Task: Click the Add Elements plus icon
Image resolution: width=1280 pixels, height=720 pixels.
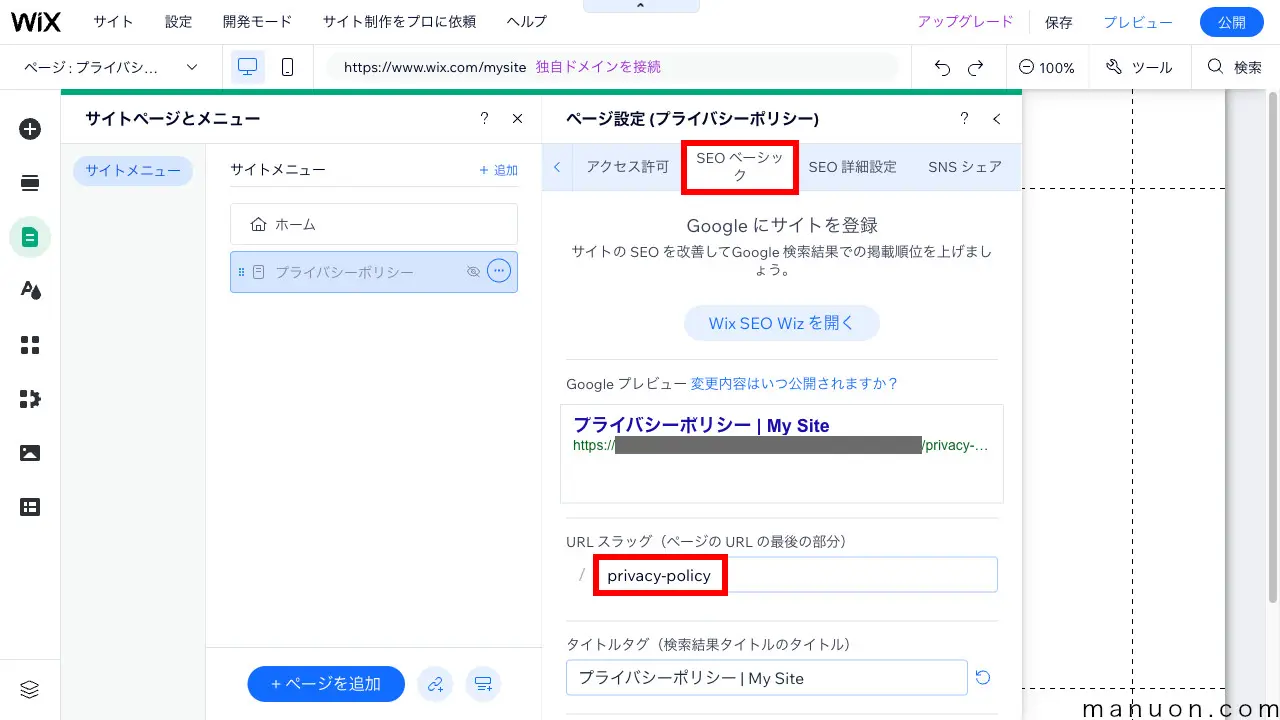Action: coord(30,129)
